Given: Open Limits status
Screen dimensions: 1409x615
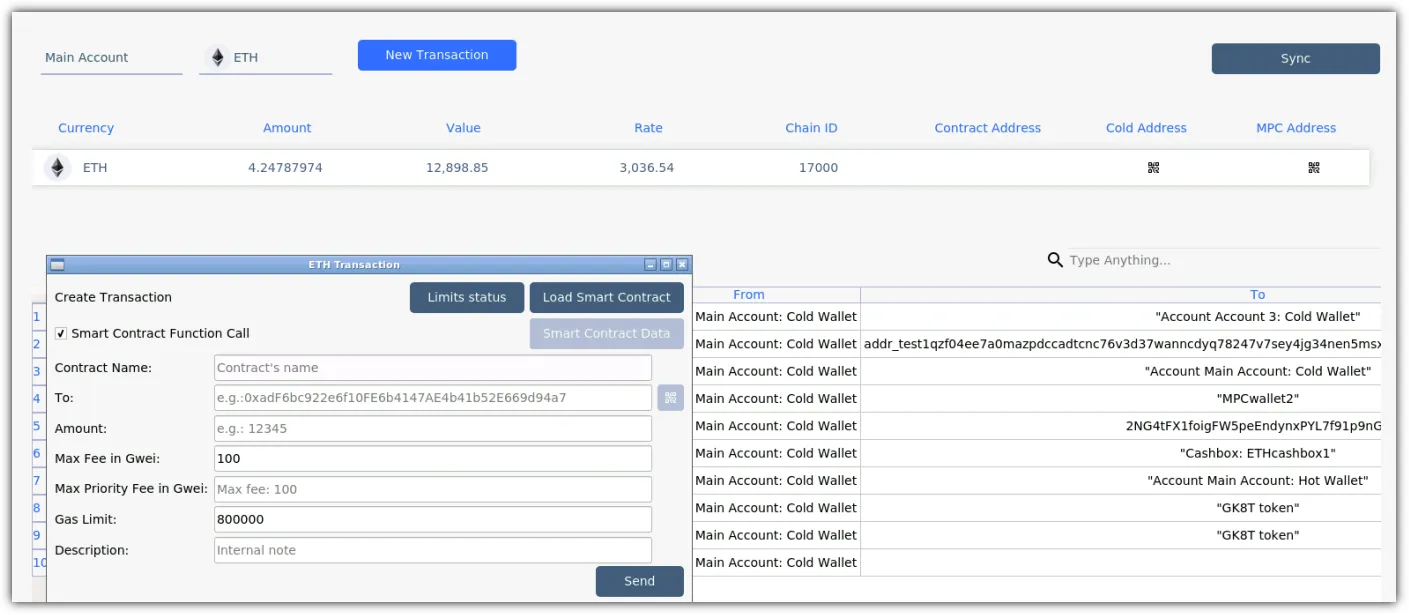Looking at the screenshot, I should (x=467, y=297).
